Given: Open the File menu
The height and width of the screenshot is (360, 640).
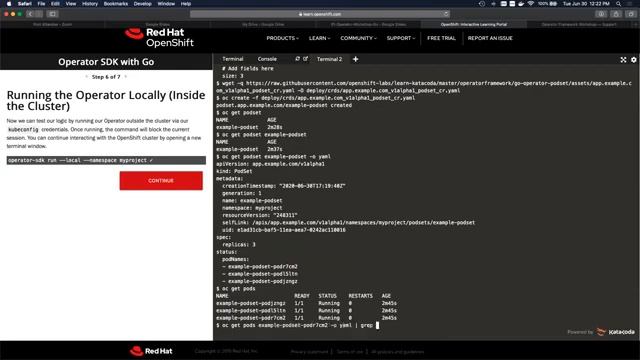Looking at the screenshot, I should click(x=41, y=4).
